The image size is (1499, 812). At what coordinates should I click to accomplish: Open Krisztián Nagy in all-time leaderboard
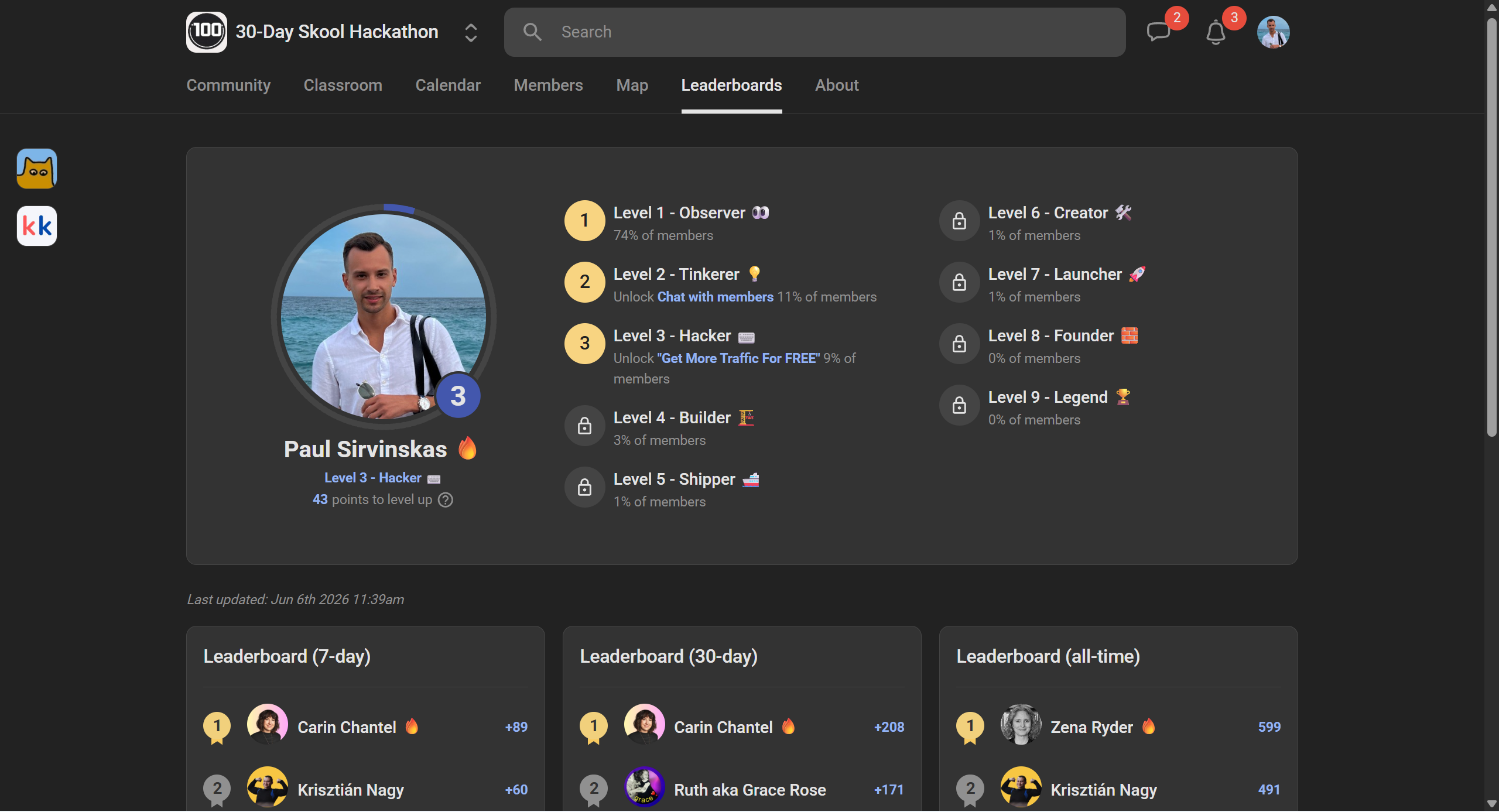(1104, 790)
